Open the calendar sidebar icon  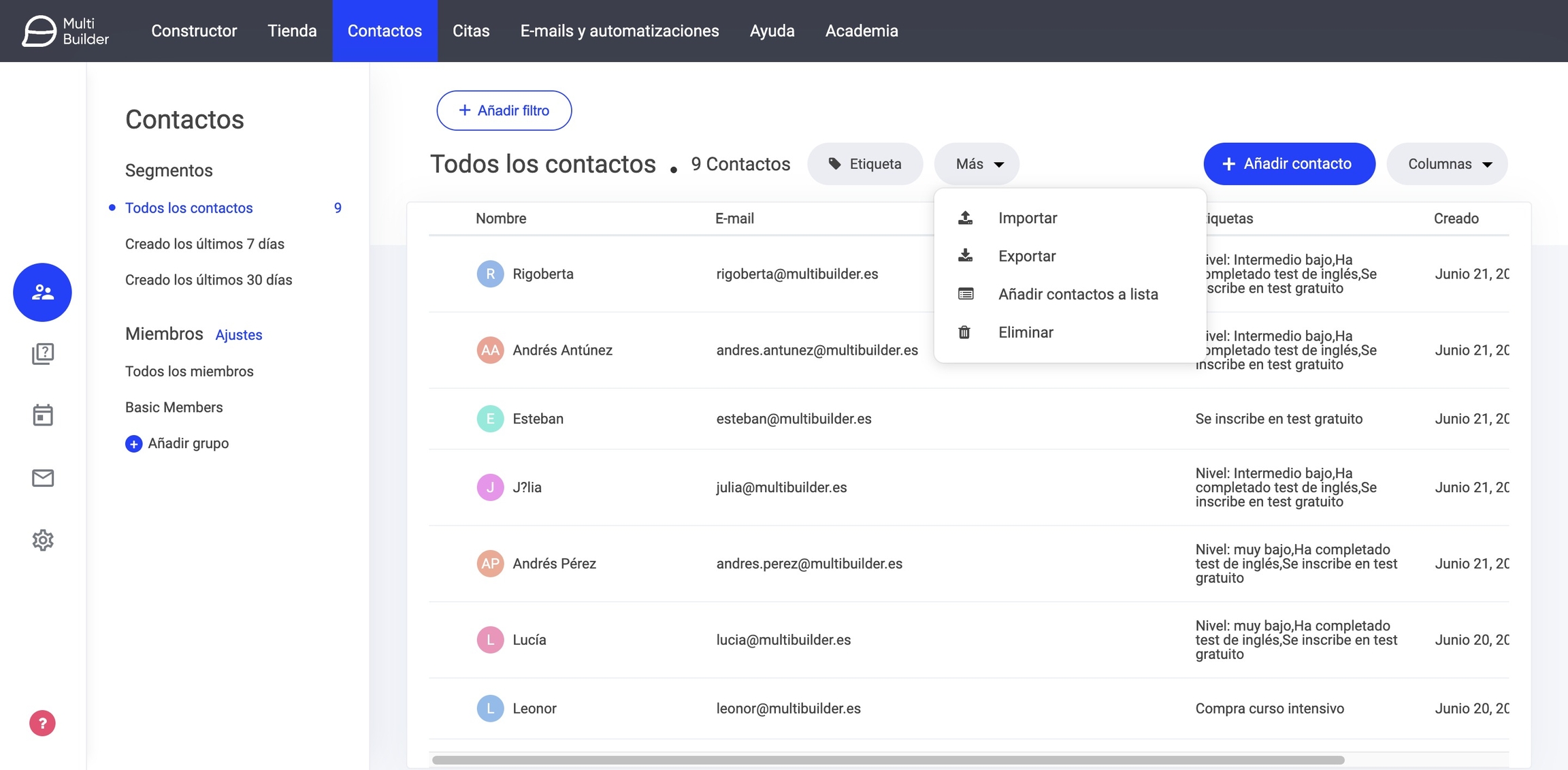click(42, 415)
